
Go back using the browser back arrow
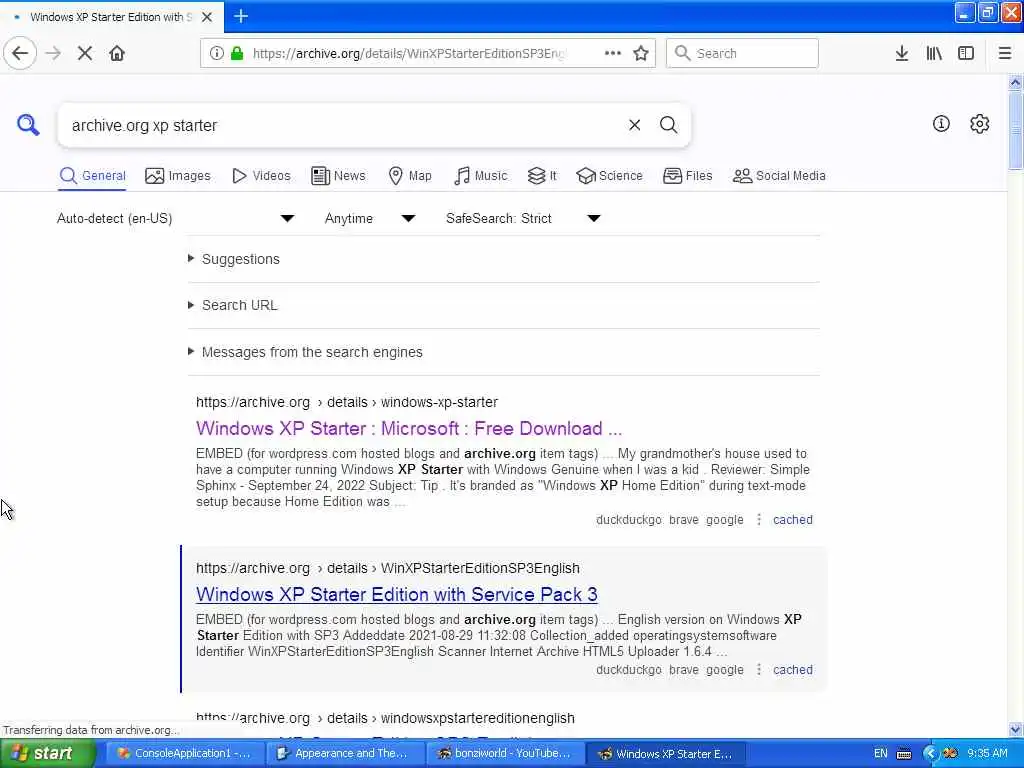20,54
